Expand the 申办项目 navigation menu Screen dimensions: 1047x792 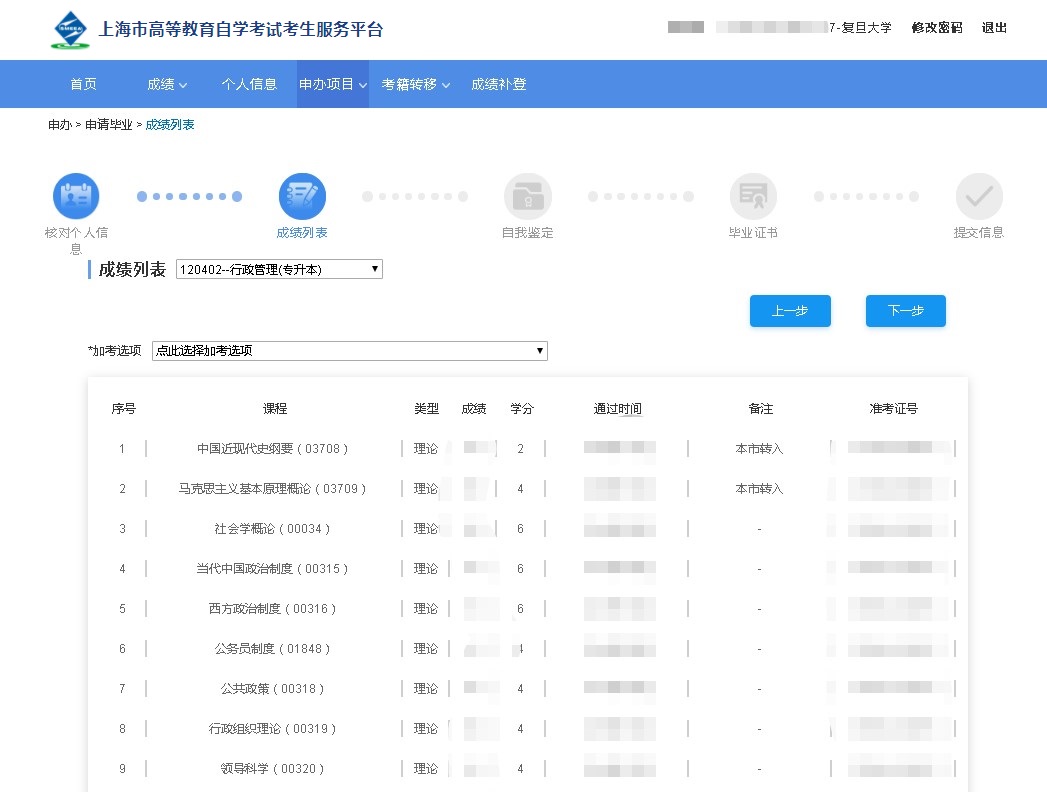332,84
